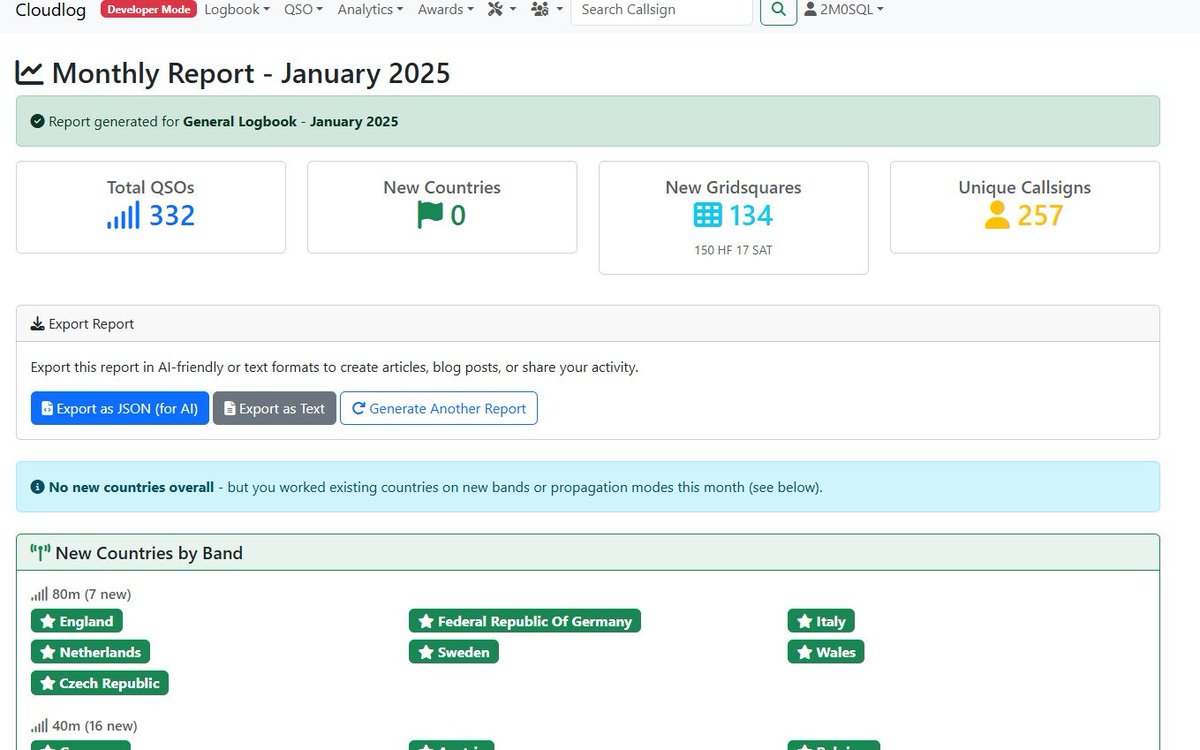Click the line chart icon beside Monthly Report heading
Viewport: 1200px width, 750px height.
29,72
